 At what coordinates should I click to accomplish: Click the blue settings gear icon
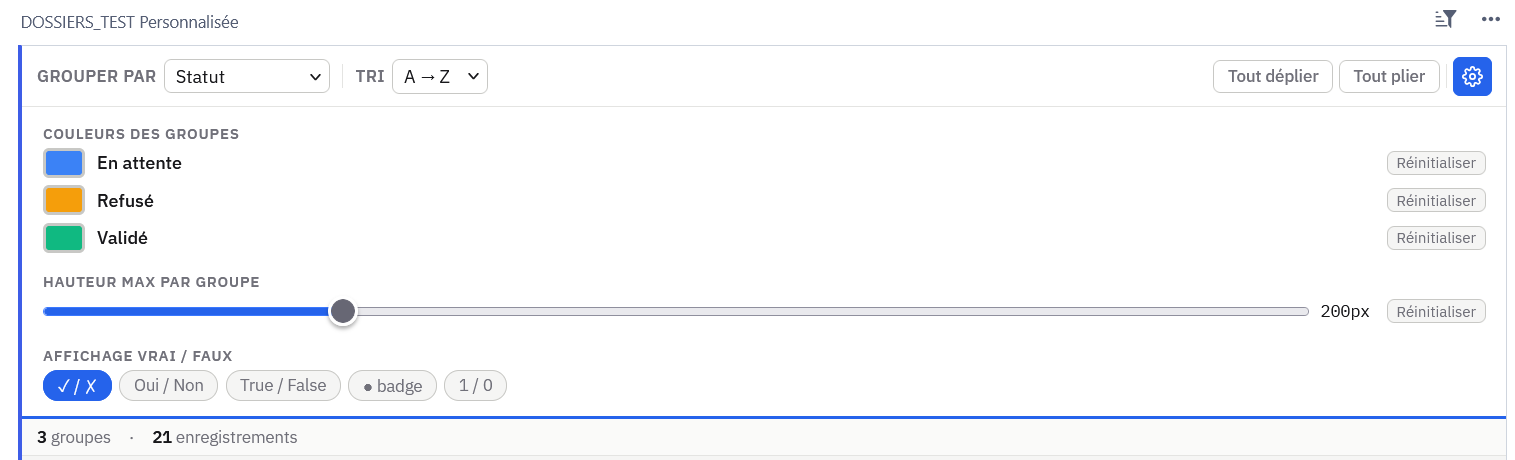coord(1471,77)
